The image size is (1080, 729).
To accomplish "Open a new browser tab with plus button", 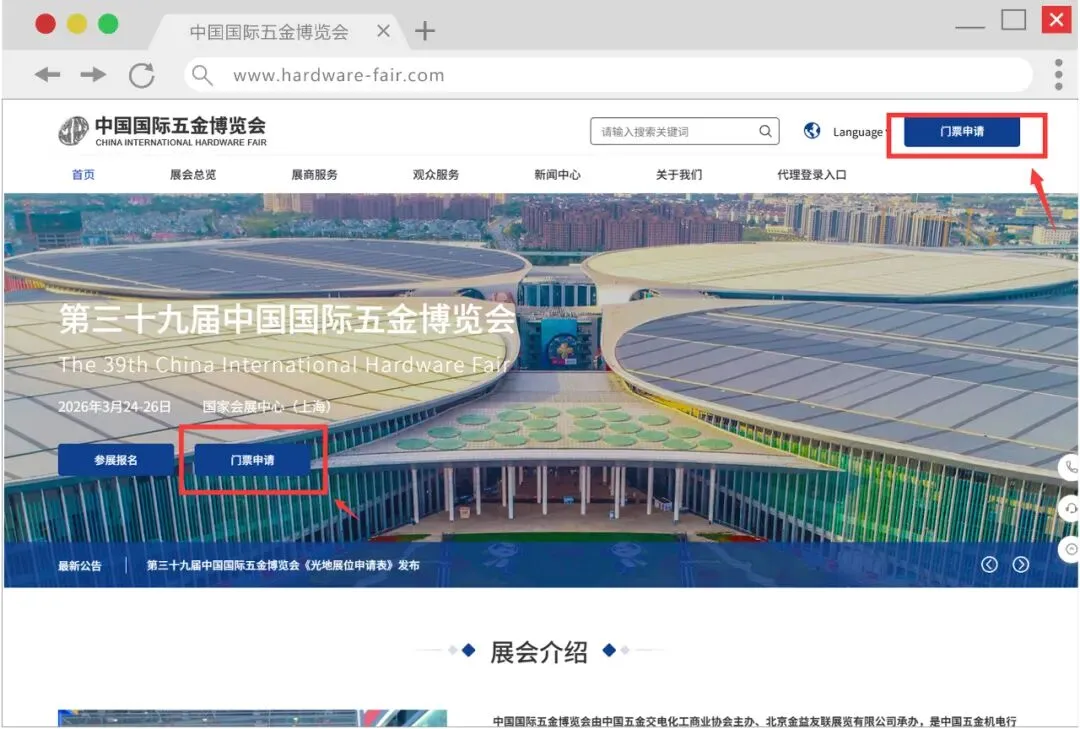I will [x=425, y=31].
